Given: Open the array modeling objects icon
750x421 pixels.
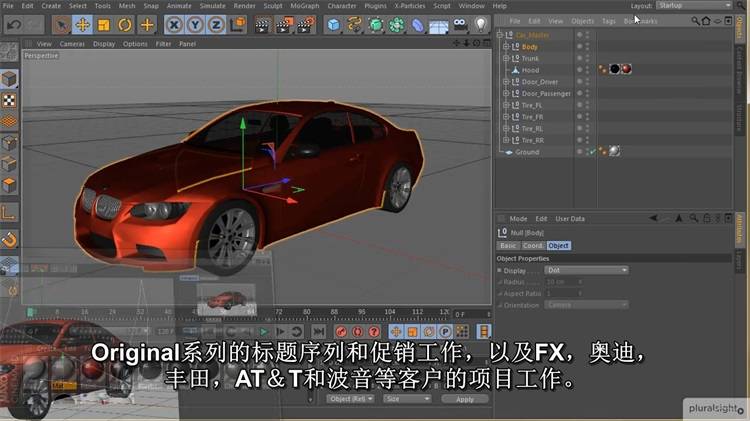Looking at the screenshot, I should pos(397,24).
